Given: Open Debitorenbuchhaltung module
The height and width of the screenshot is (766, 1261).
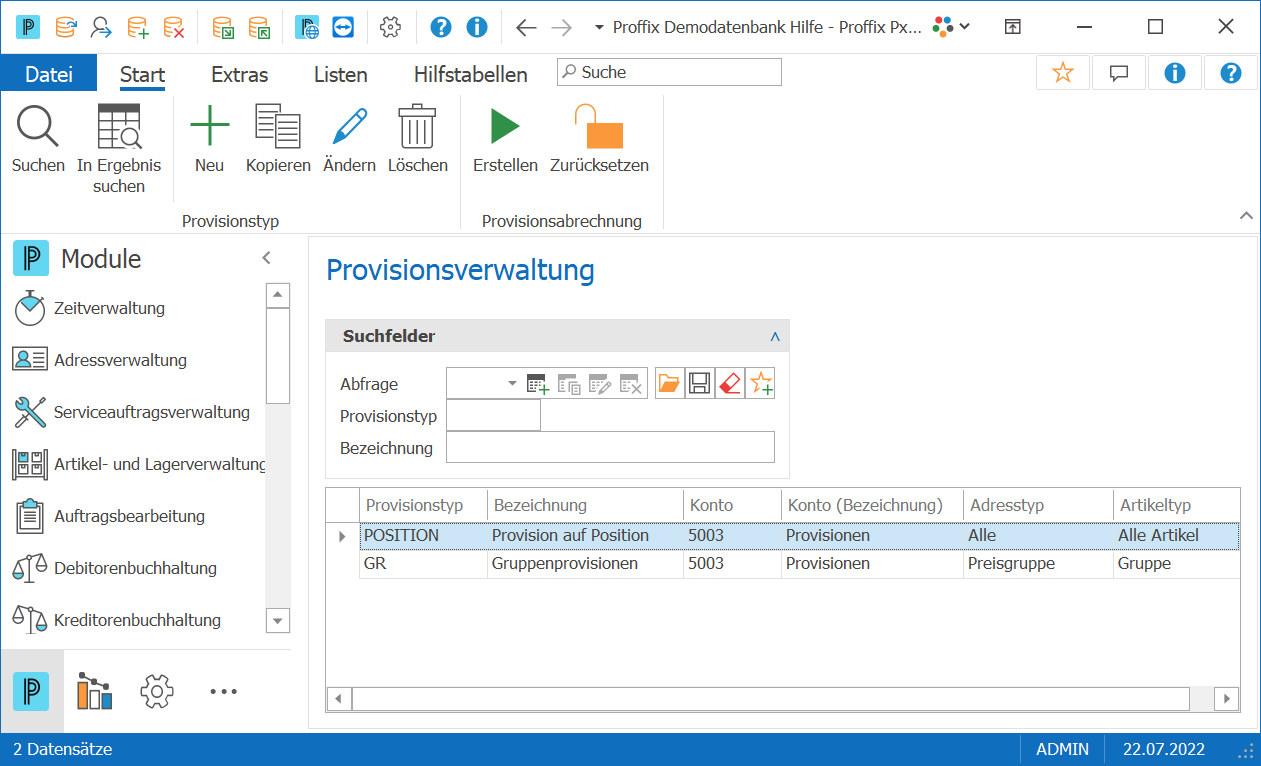Looking at the screenshot, I should click(133, 568).
